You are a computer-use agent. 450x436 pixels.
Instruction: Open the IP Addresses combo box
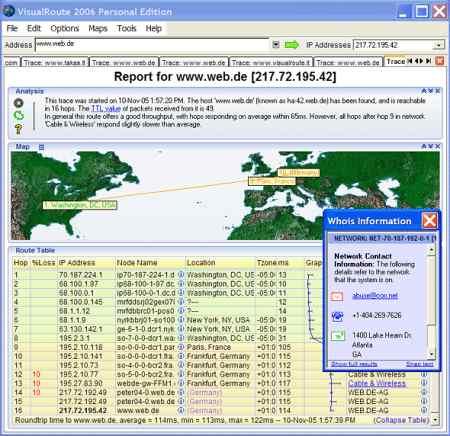[x=439, y=45]
